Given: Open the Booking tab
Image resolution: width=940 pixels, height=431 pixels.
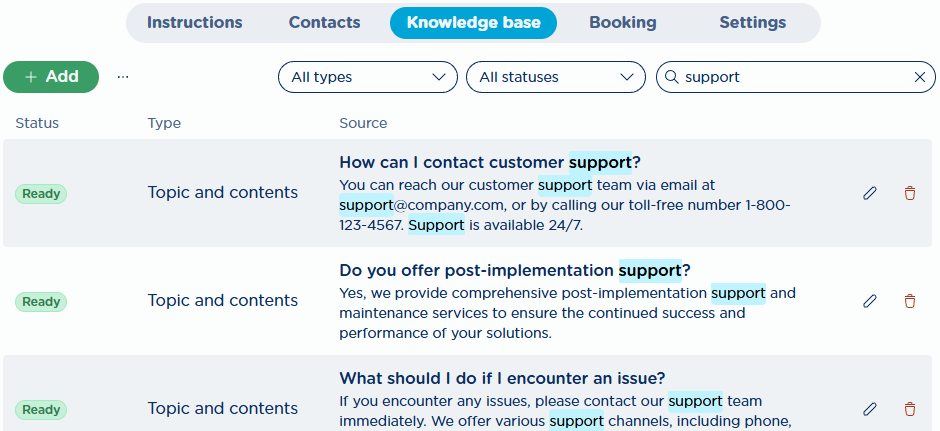Looking at the screenshot, I should 623,23.
